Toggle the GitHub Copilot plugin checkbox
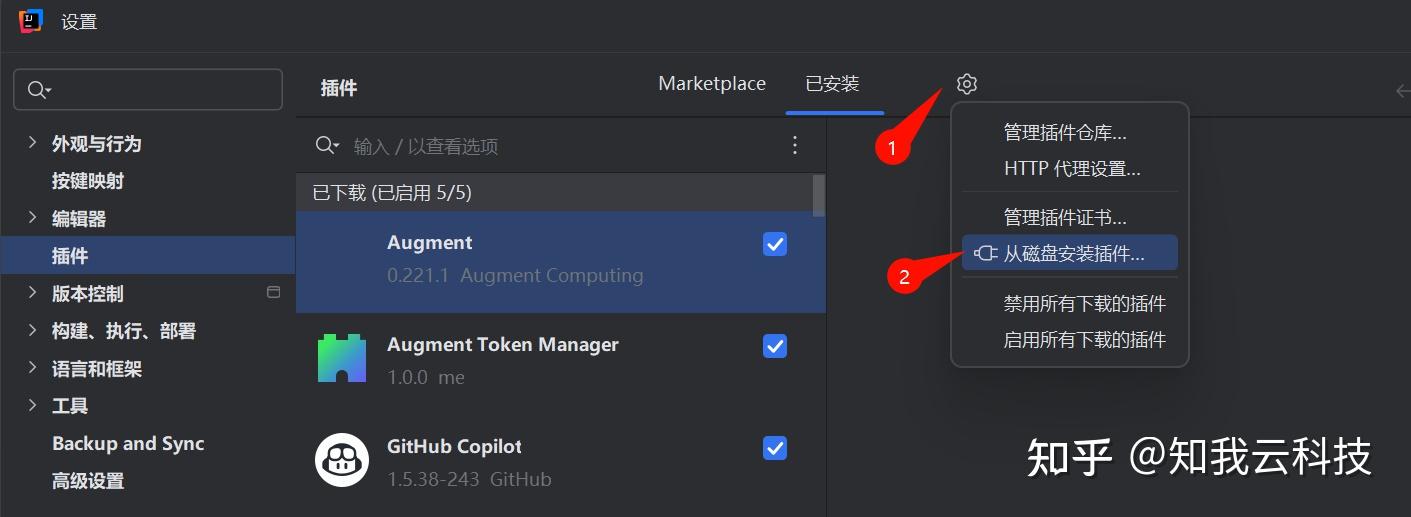 775,448
